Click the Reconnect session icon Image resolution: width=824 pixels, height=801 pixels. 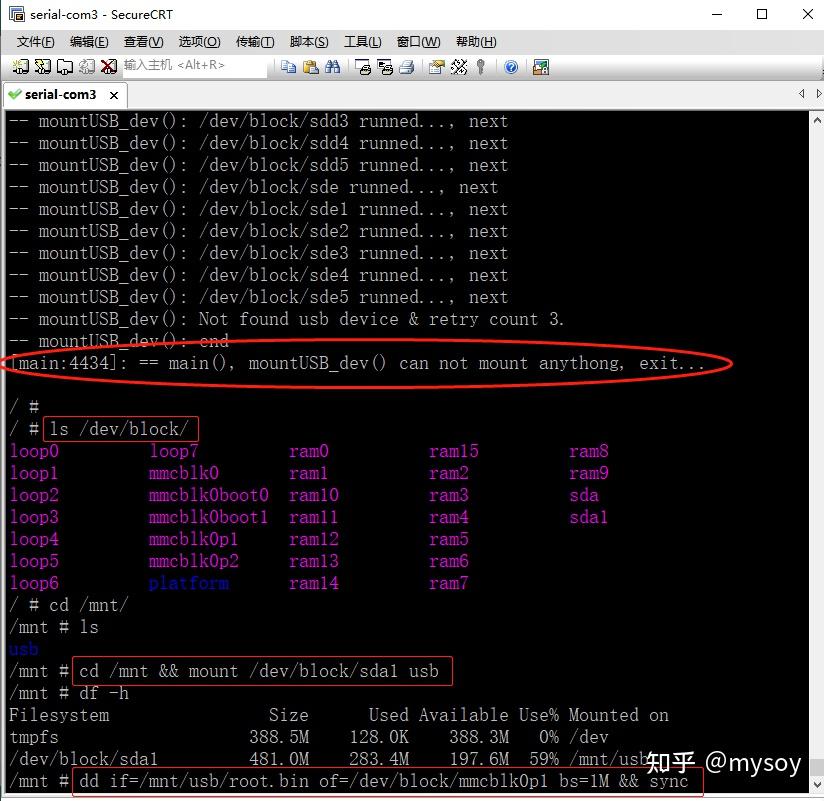tap(87, 66)
